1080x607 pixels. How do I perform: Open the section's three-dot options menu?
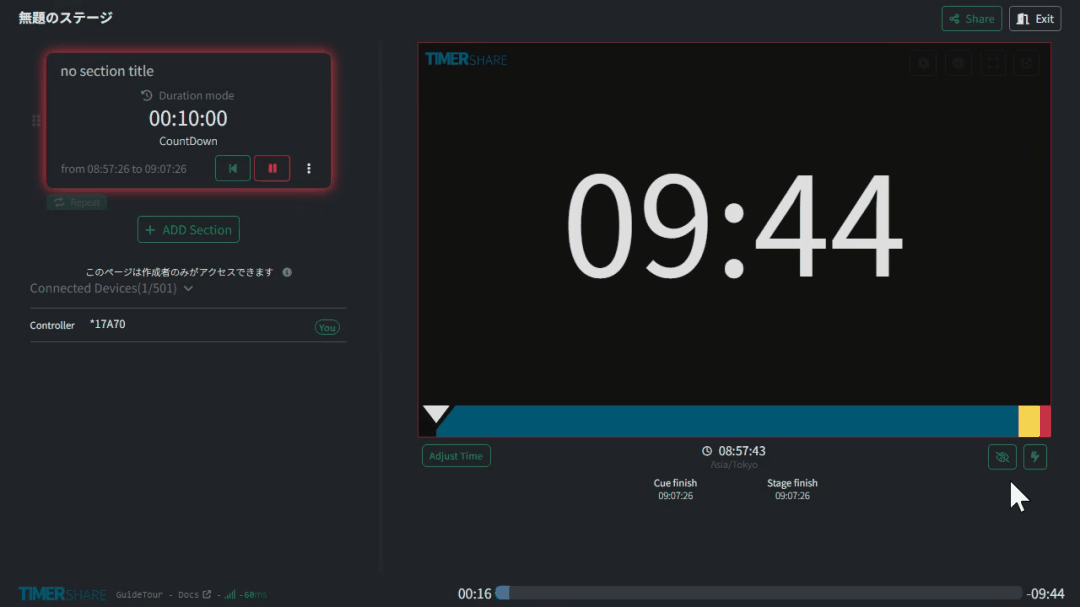(x=308, y=169)
